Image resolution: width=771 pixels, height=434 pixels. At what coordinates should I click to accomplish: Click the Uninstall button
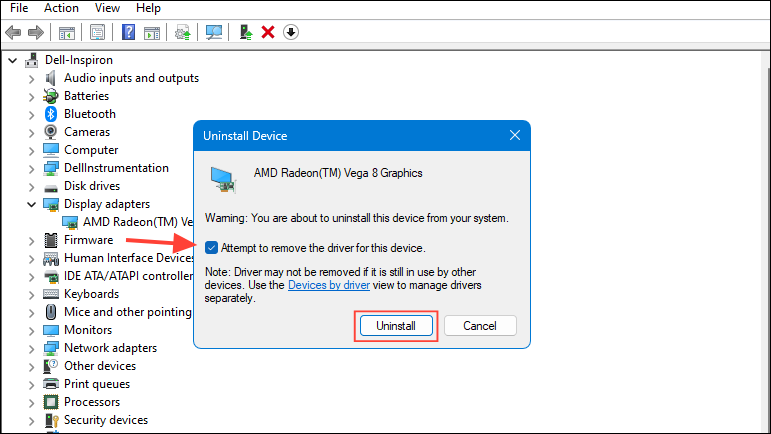point(396,326)
